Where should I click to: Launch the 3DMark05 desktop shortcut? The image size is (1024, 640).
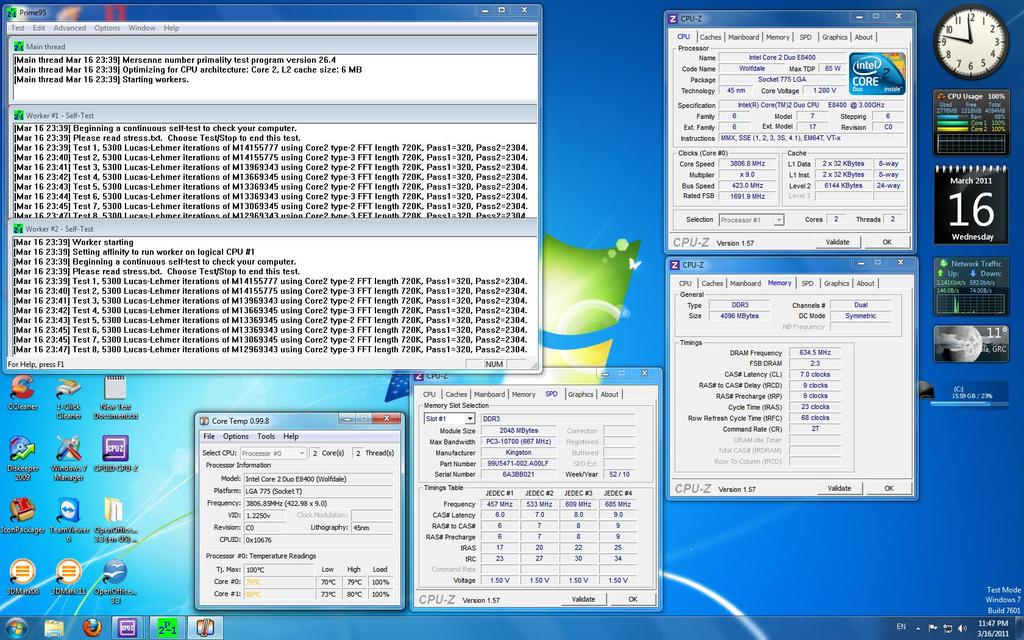pyautogui.click(x=23, y=577)
